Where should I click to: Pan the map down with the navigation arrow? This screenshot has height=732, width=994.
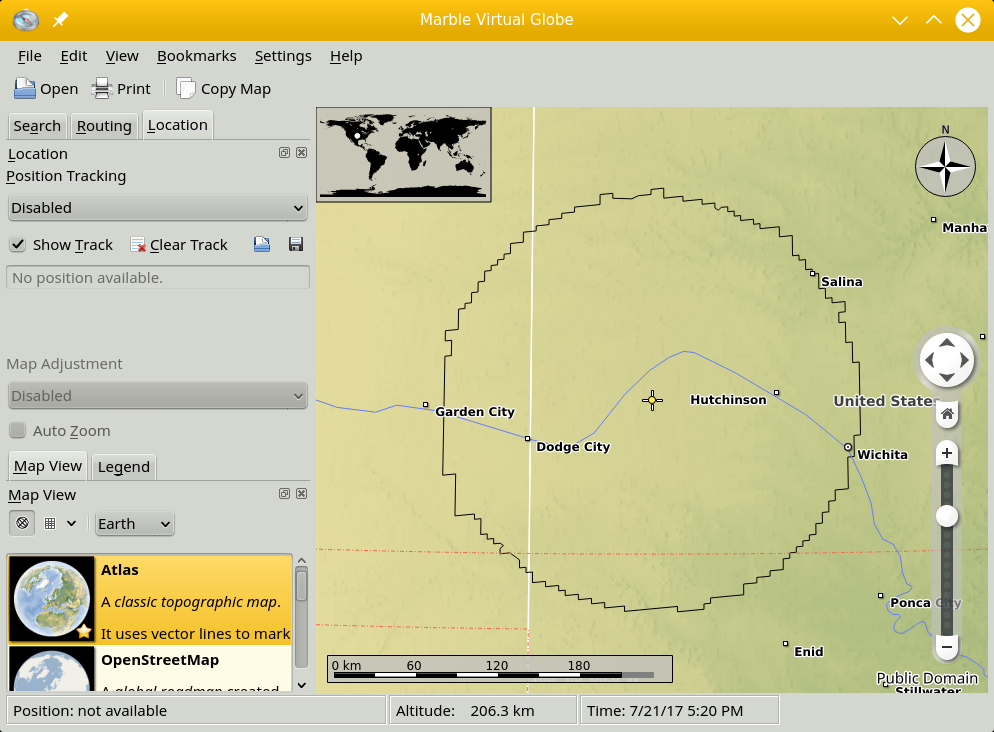click(946, 377)
